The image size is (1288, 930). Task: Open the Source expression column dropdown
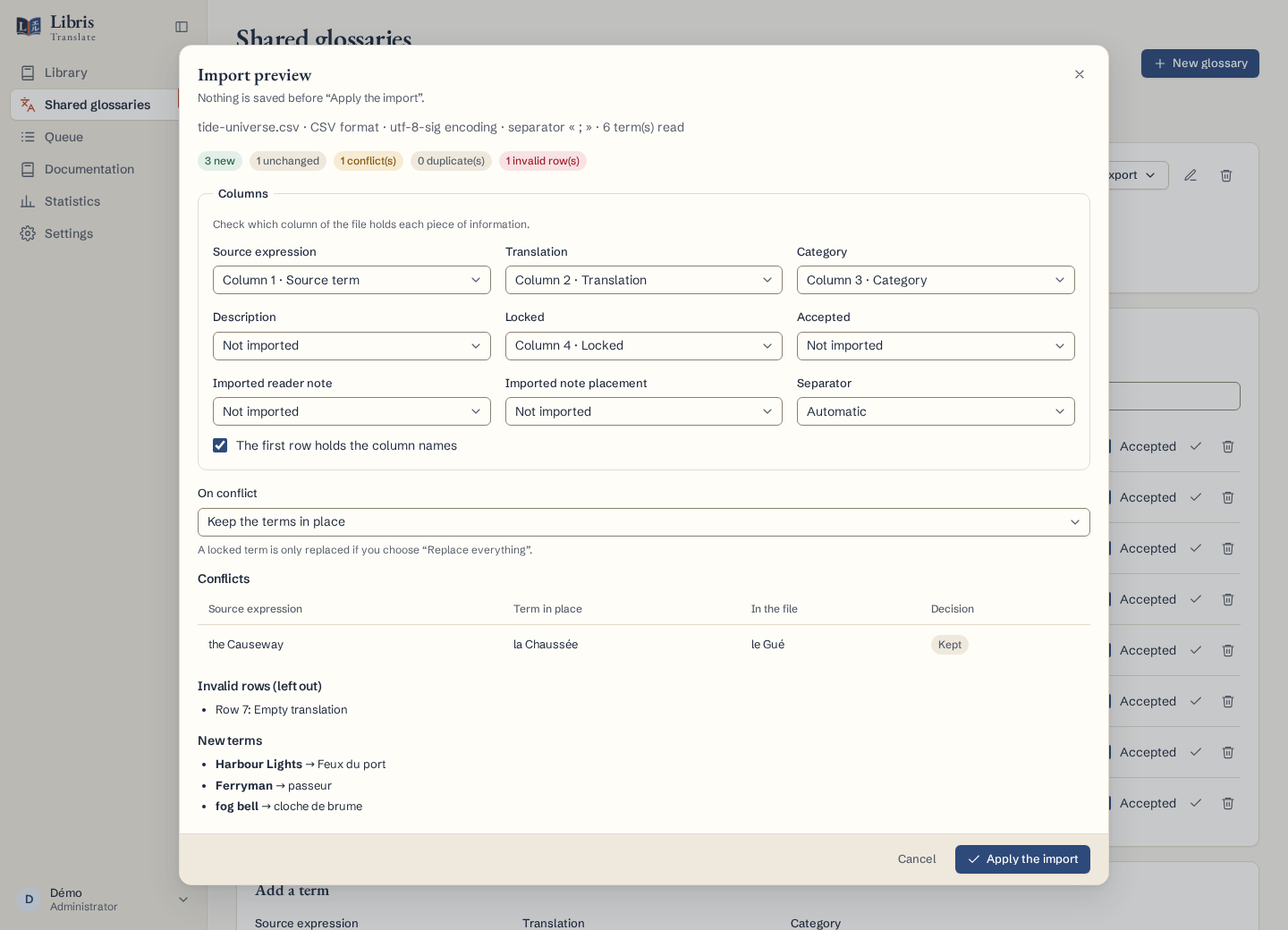352,280
